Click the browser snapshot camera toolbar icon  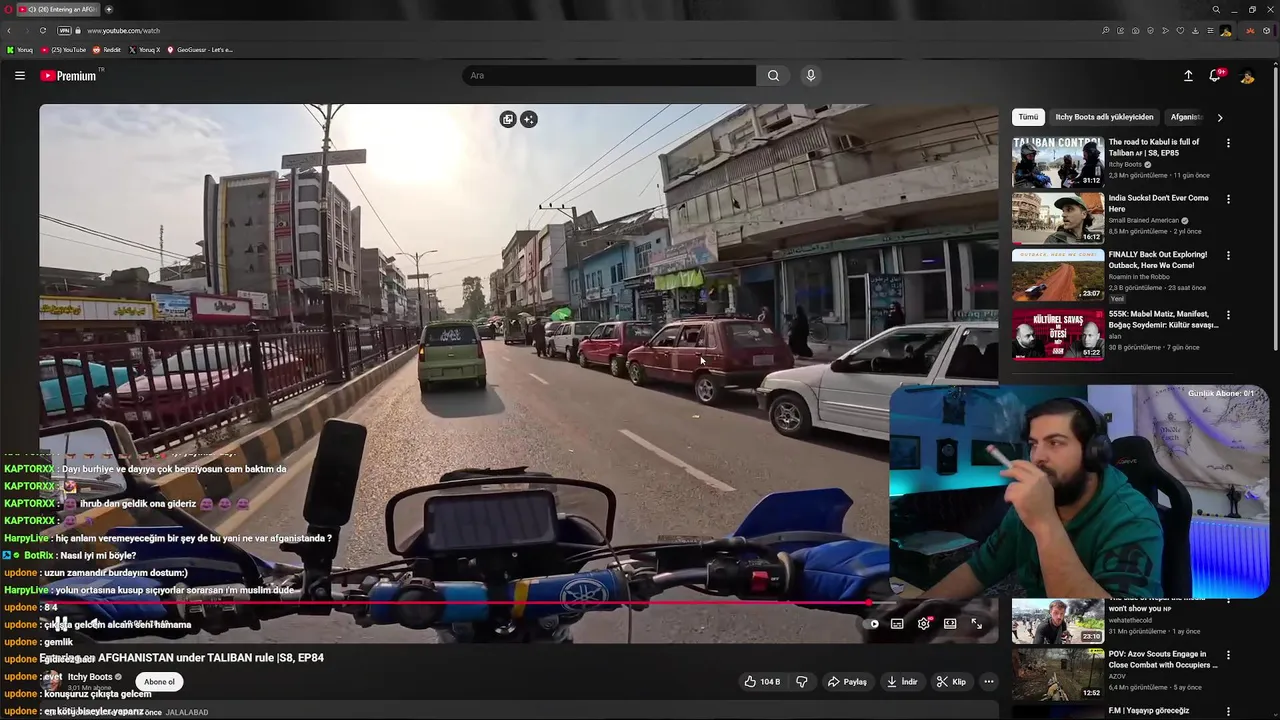point(1135,30)
